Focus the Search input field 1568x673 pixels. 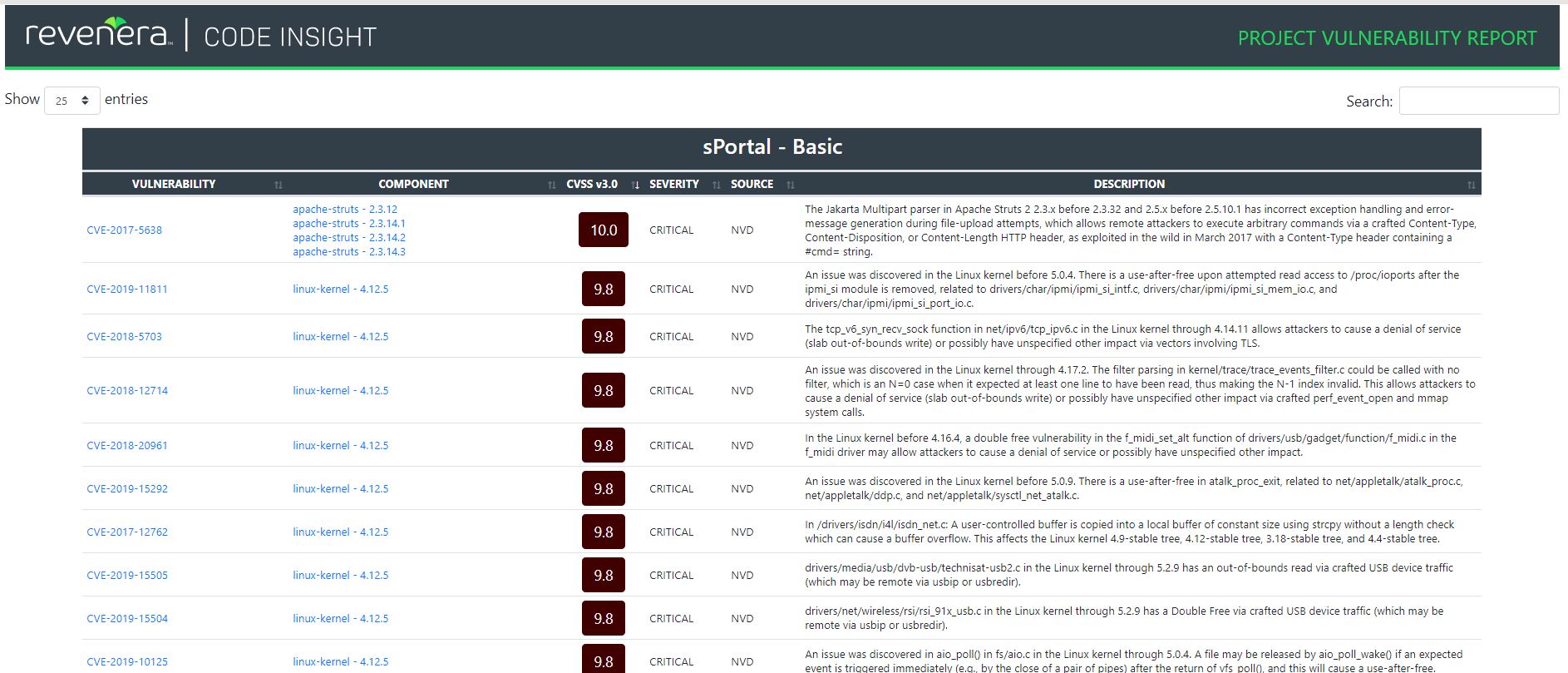point(1478,101)
